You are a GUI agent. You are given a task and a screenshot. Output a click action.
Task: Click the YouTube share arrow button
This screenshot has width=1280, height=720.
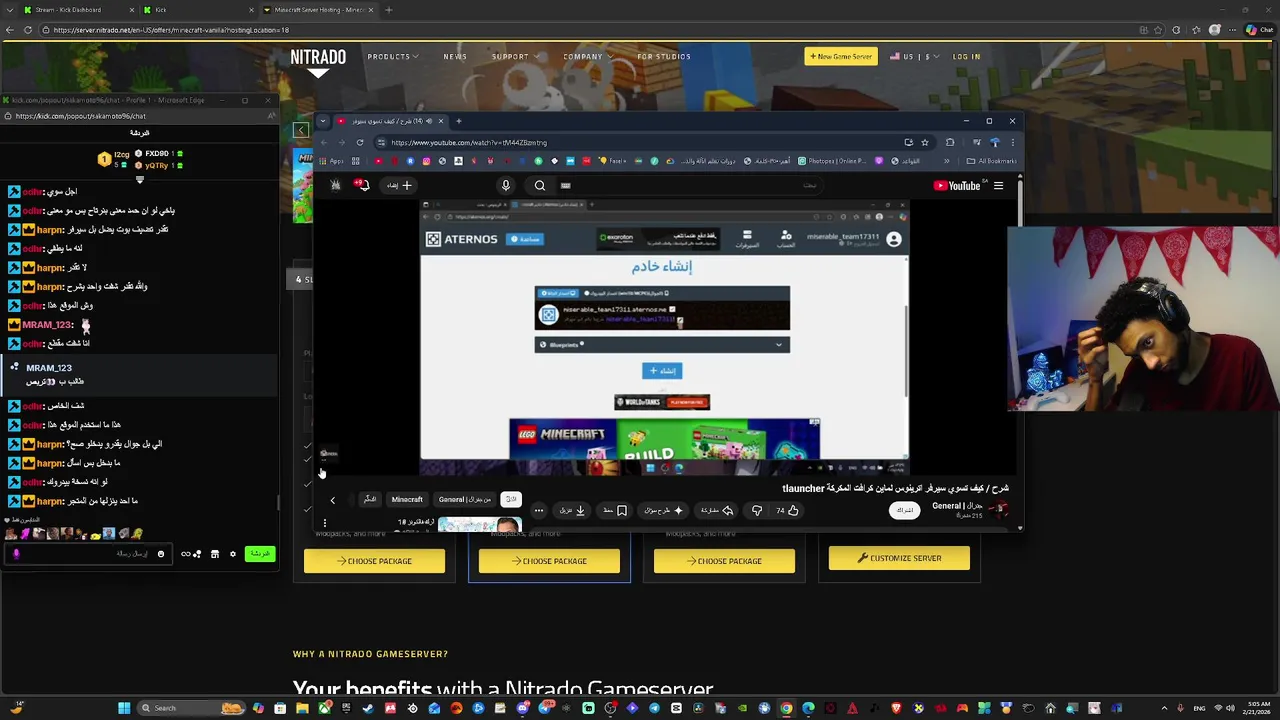[x=716, y=510]
